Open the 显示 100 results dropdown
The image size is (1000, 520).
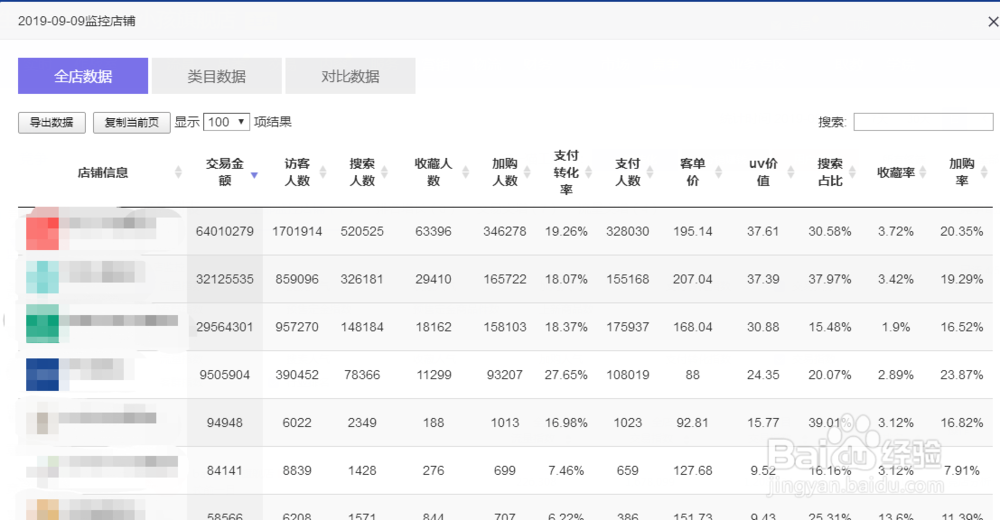click(x=226, y=122)
